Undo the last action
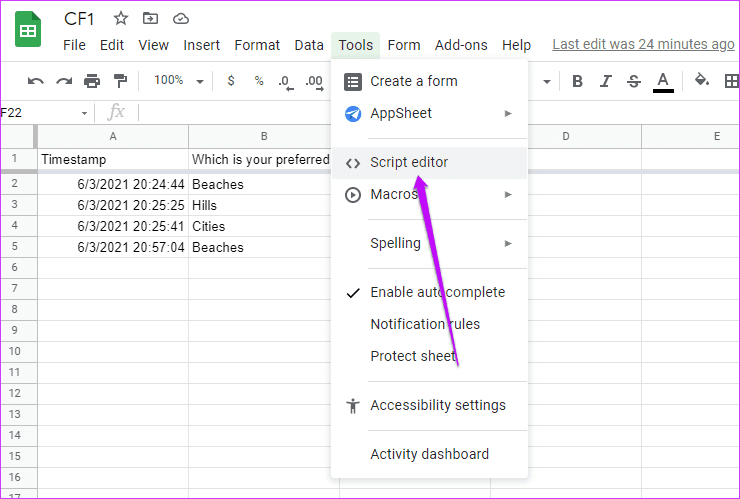Screen dimensions: 740x499 (x=35, y=81)
